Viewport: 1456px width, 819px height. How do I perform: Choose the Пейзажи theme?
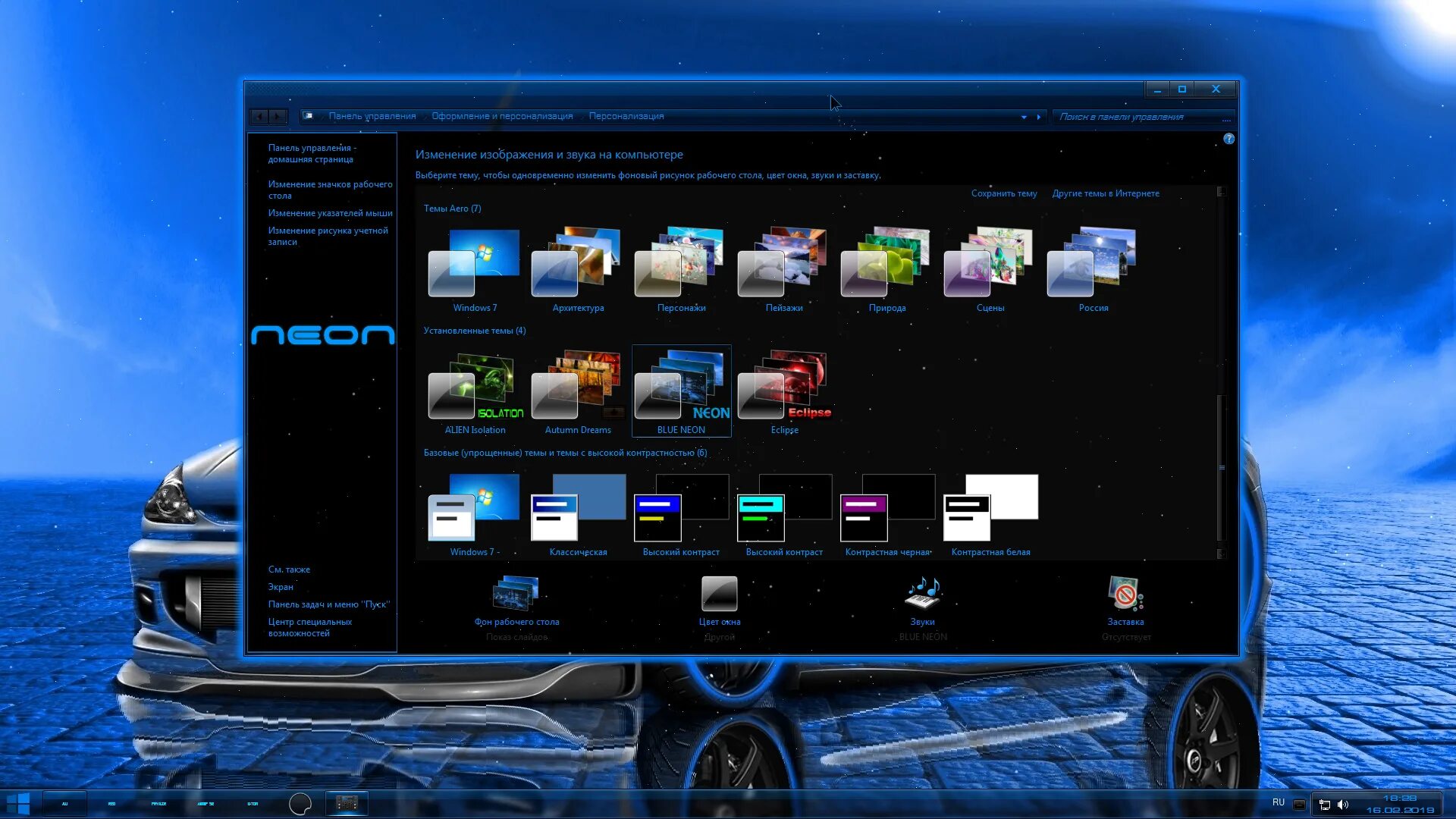point(784,269)
